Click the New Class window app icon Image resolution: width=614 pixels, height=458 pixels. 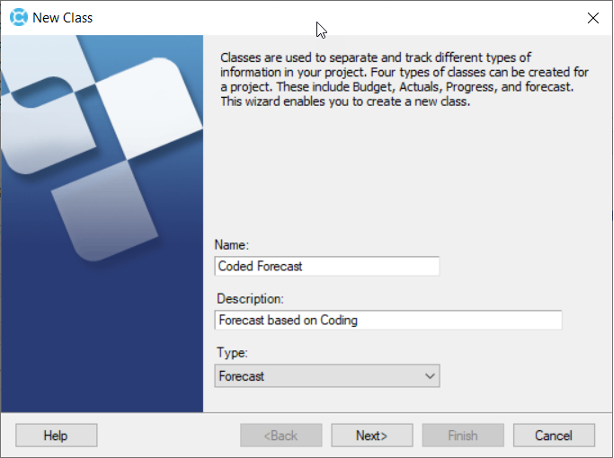[x=17, y=17]
